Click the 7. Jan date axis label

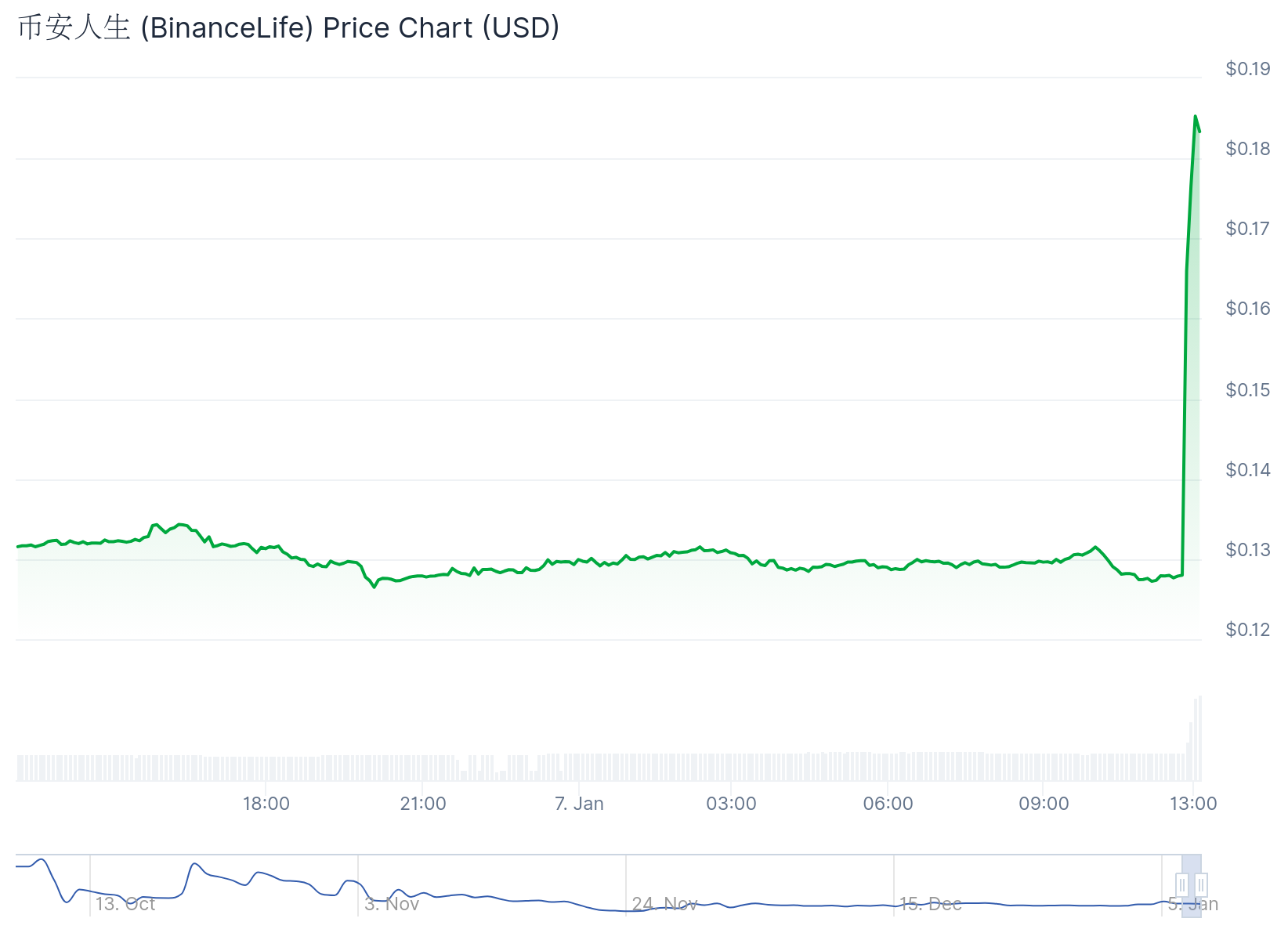579,804
